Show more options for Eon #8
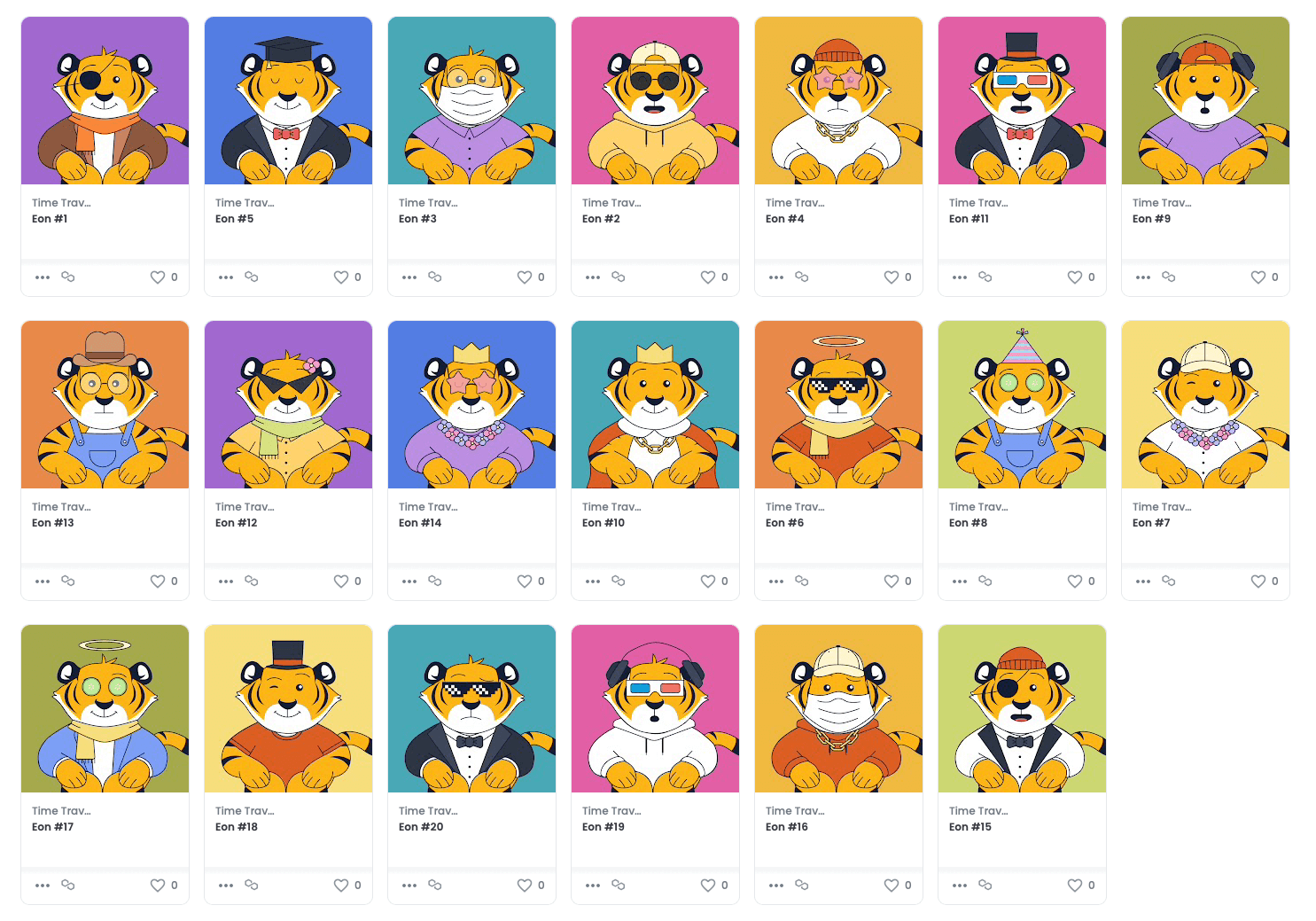 pyautogui.click(x=960, y=581)
